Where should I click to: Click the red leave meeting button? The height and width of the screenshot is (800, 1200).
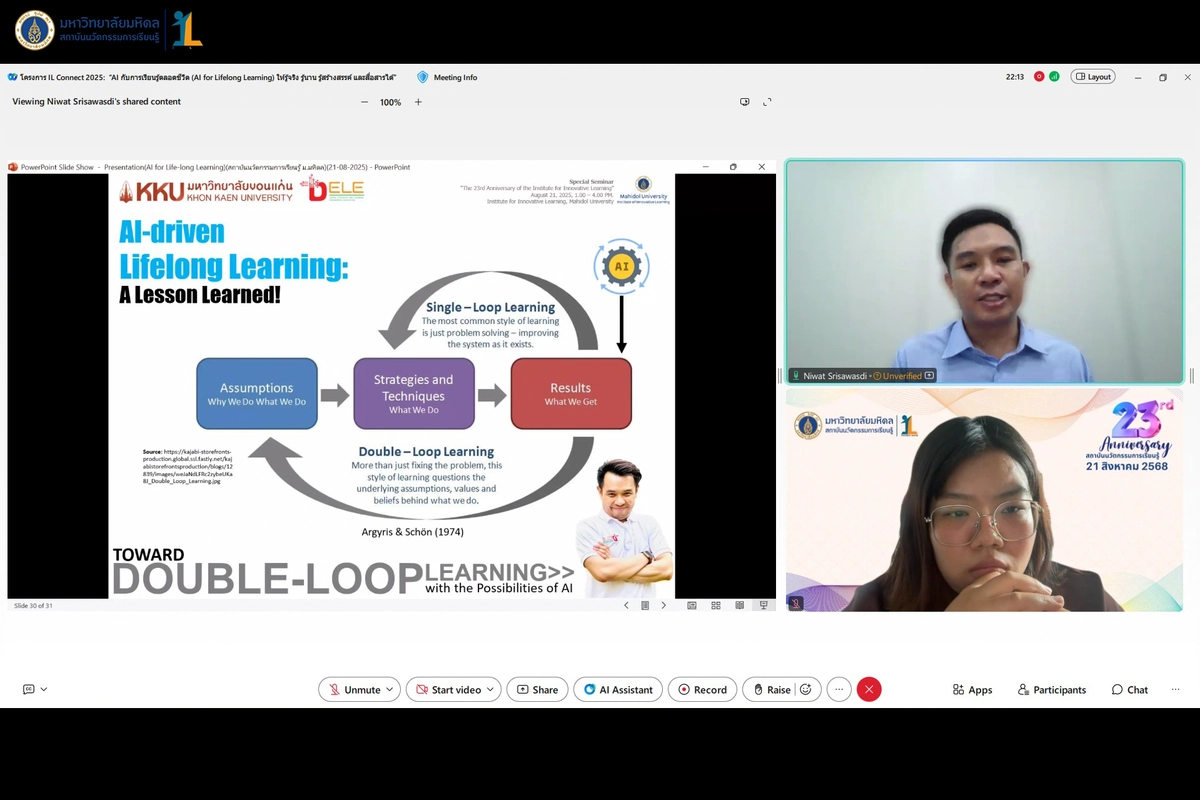[x=869, y=690]
